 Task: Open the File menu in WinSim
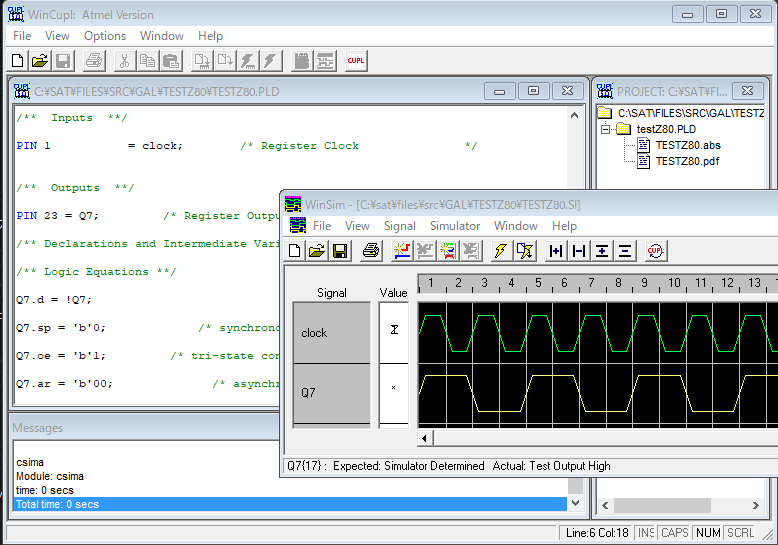point(322,226)
